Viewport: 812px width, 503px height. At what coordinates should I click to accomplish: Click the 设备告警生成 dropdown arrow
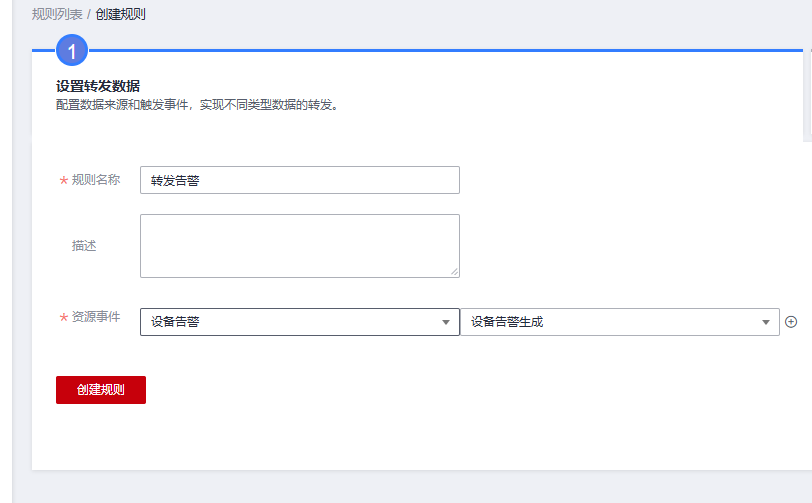765,322
